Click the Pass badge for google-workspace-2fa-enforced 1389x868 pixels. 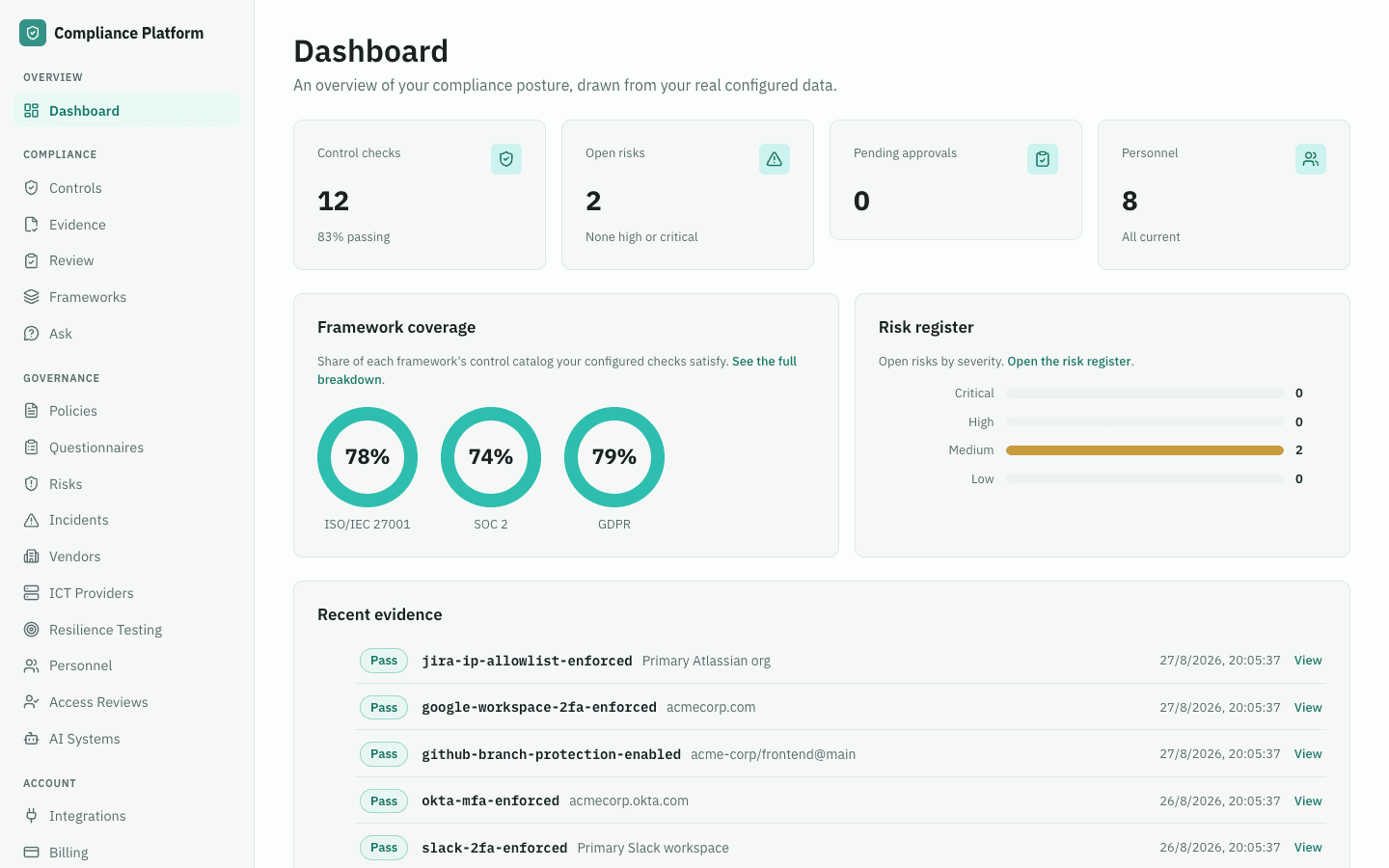384,708
